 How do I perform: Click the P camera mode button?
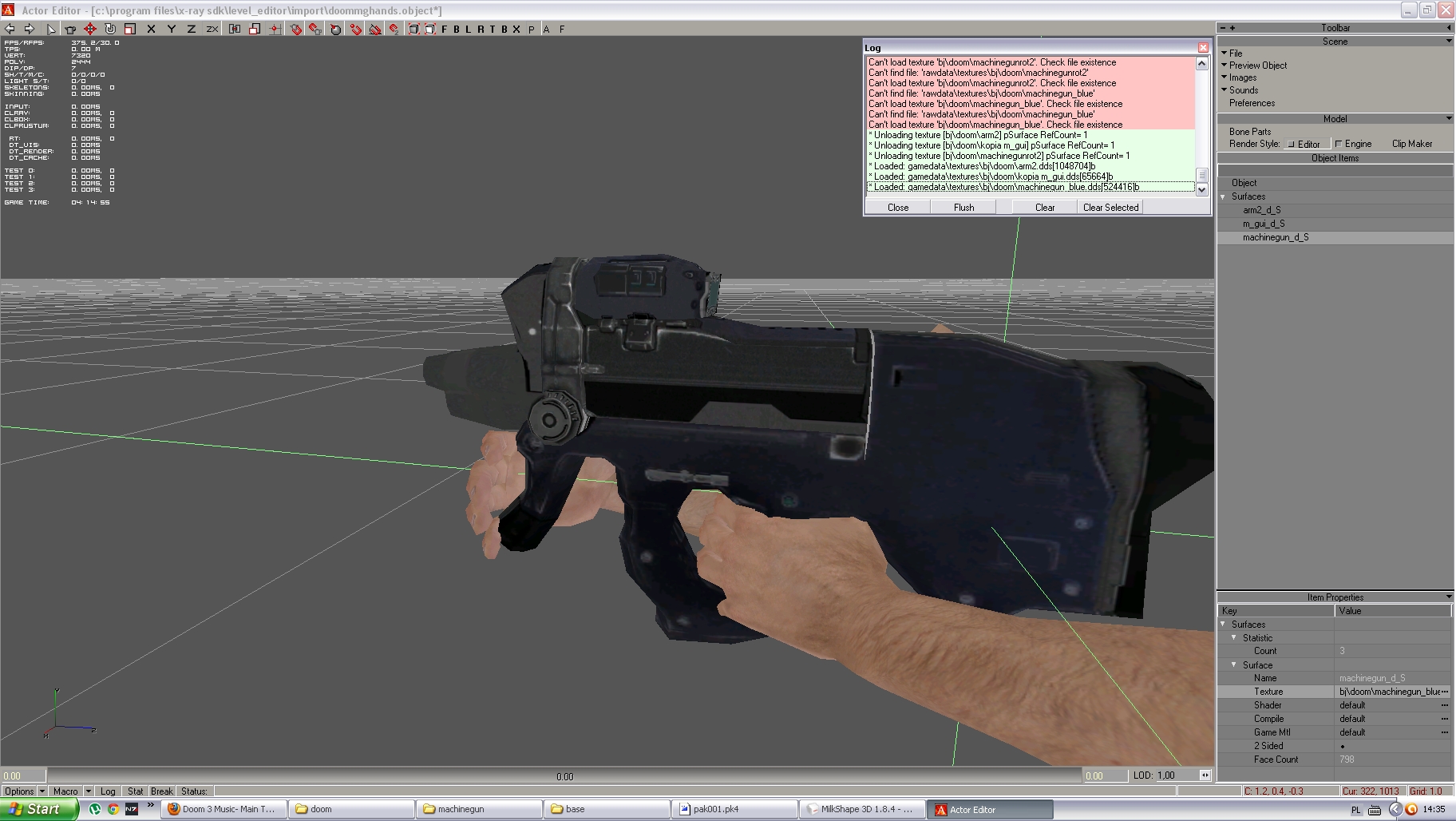tap(532, 29)
